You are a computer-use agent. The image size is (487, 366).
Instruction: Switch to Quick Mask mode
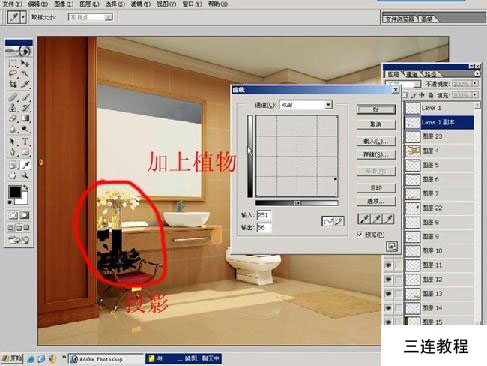point(24,215)
